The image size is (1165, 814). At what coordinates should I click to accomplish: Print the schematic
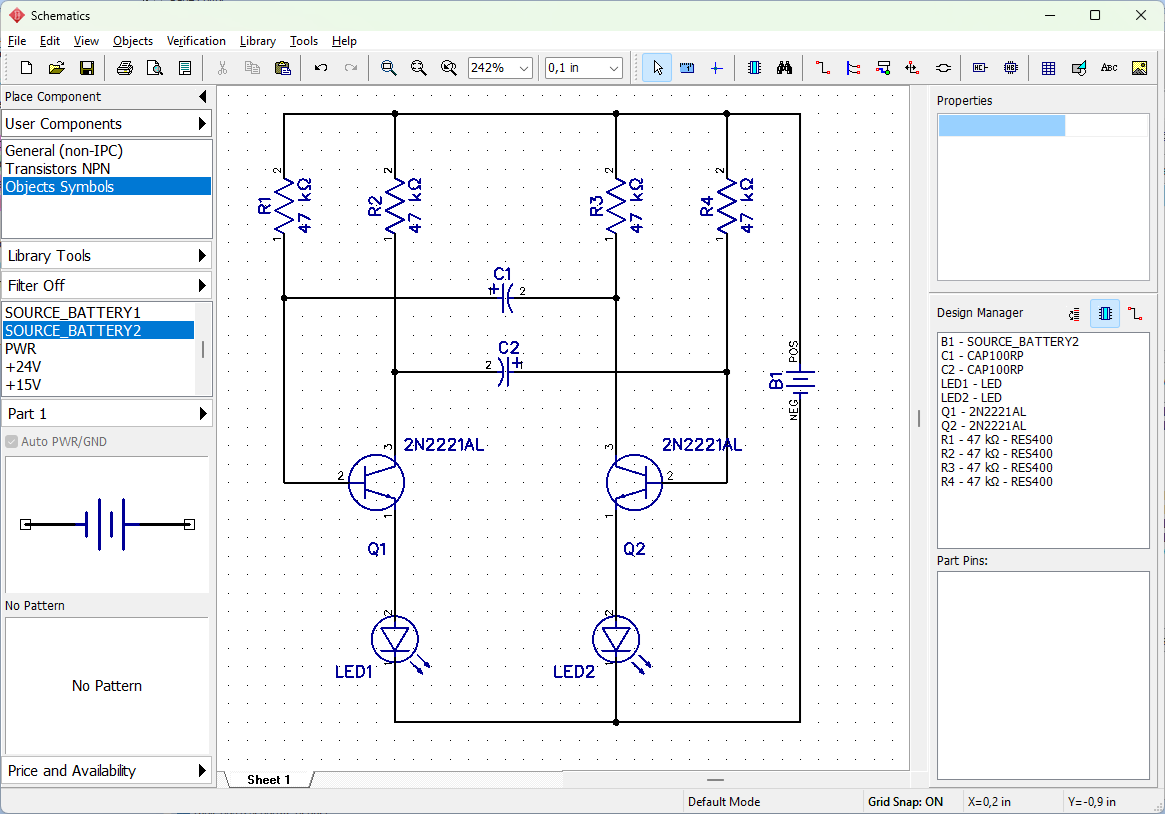[125, 68]
